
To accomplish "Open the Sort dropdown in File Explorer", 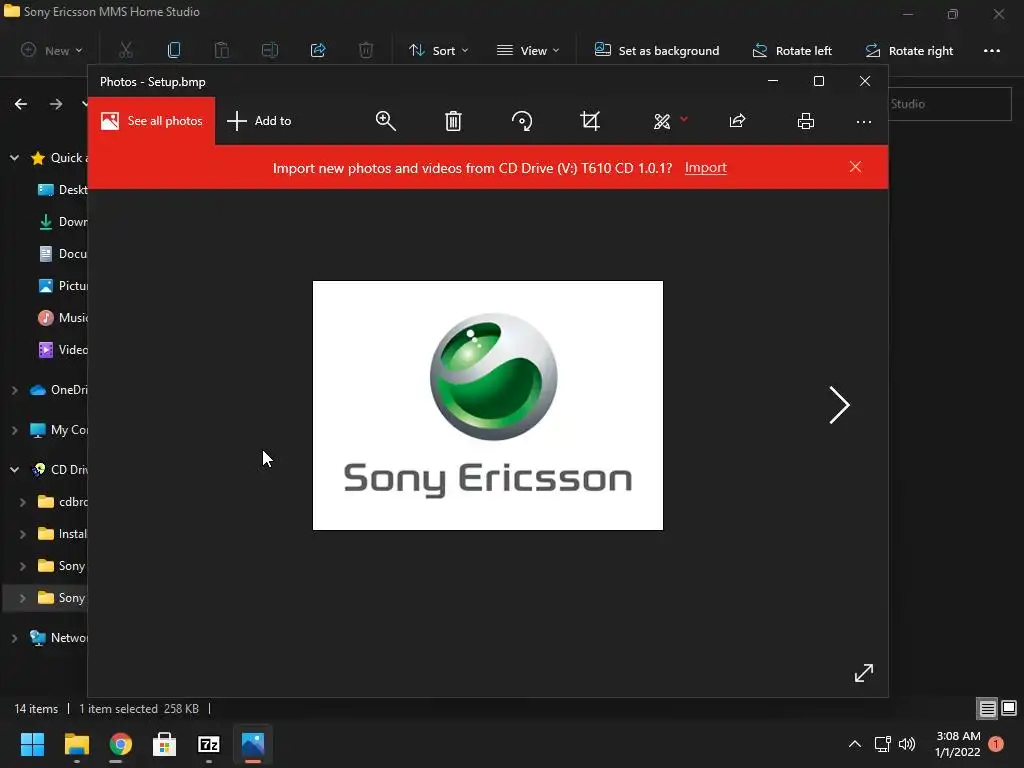I will point(438,50).
